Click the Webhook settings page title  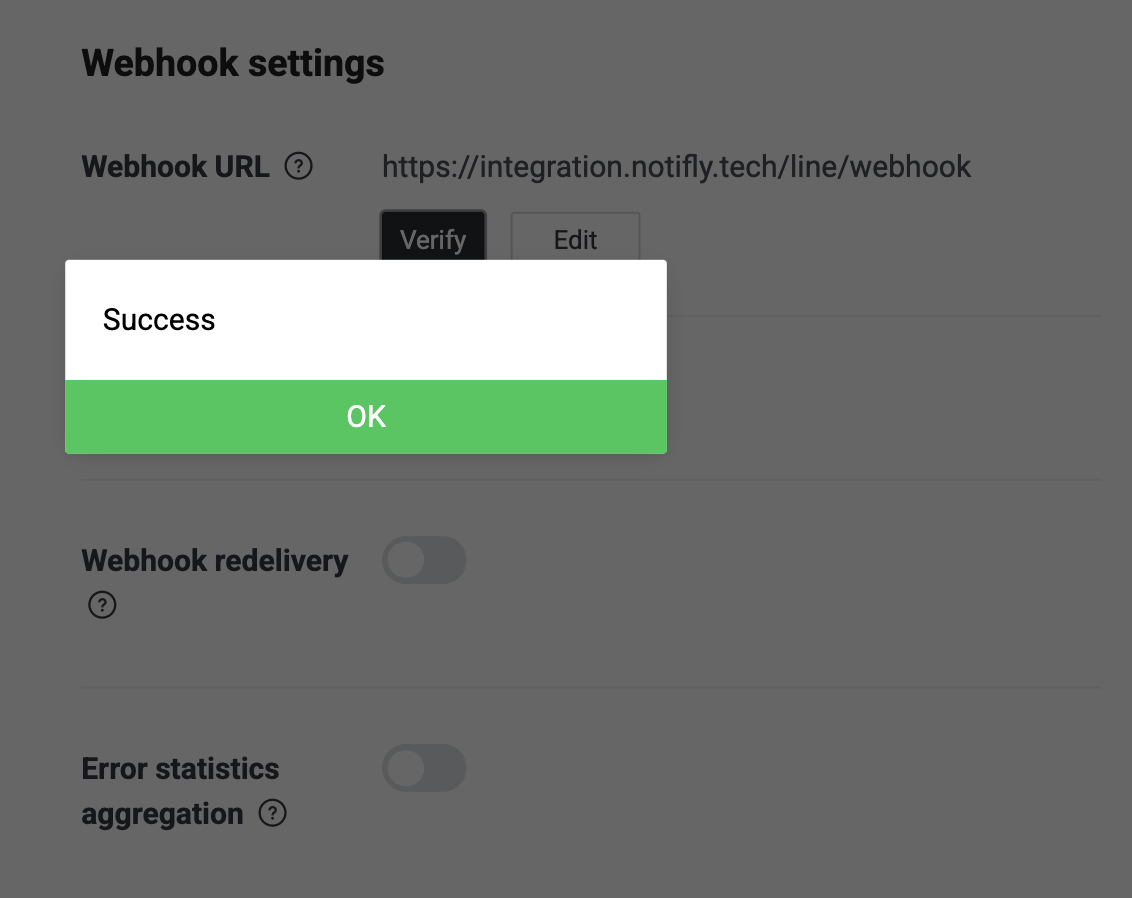pos(233,63)
